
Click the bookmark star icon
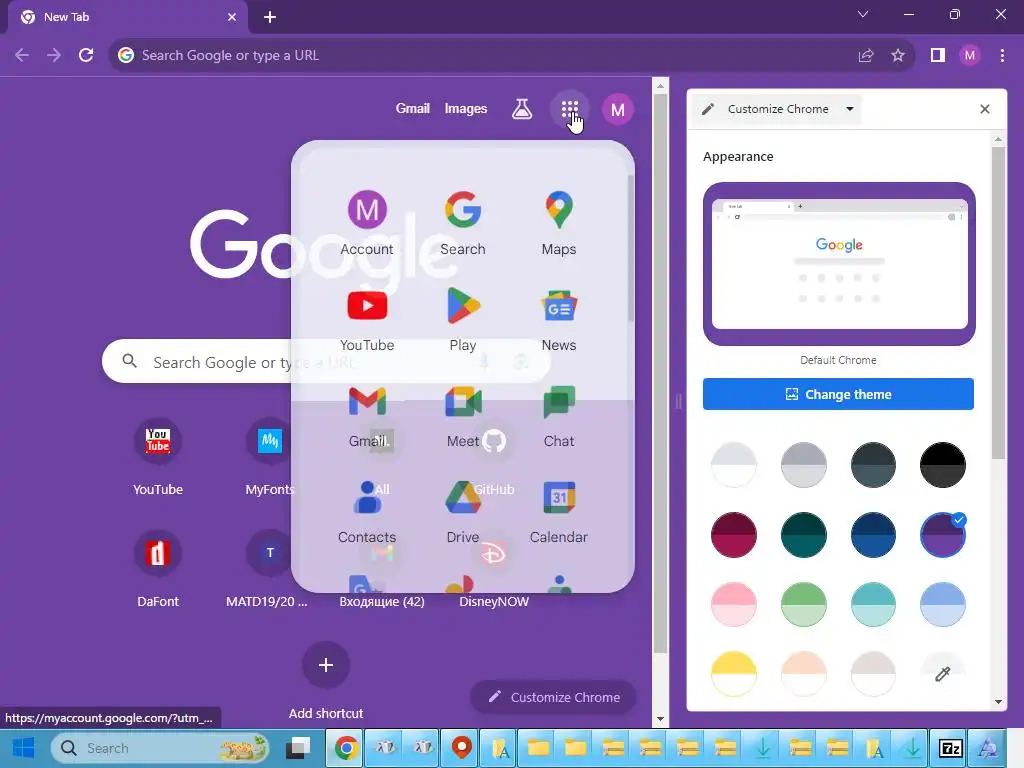coord(898,56)
